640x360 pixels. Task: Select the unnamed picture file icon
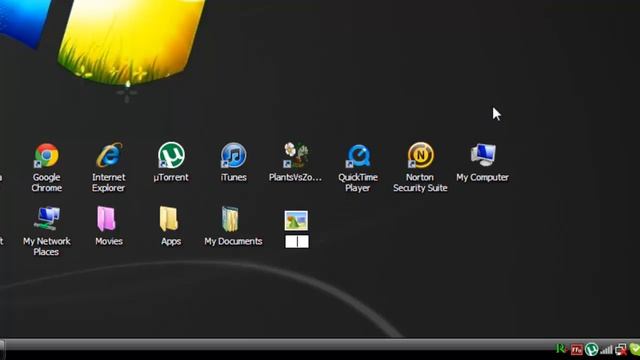[x=296, y=220]
